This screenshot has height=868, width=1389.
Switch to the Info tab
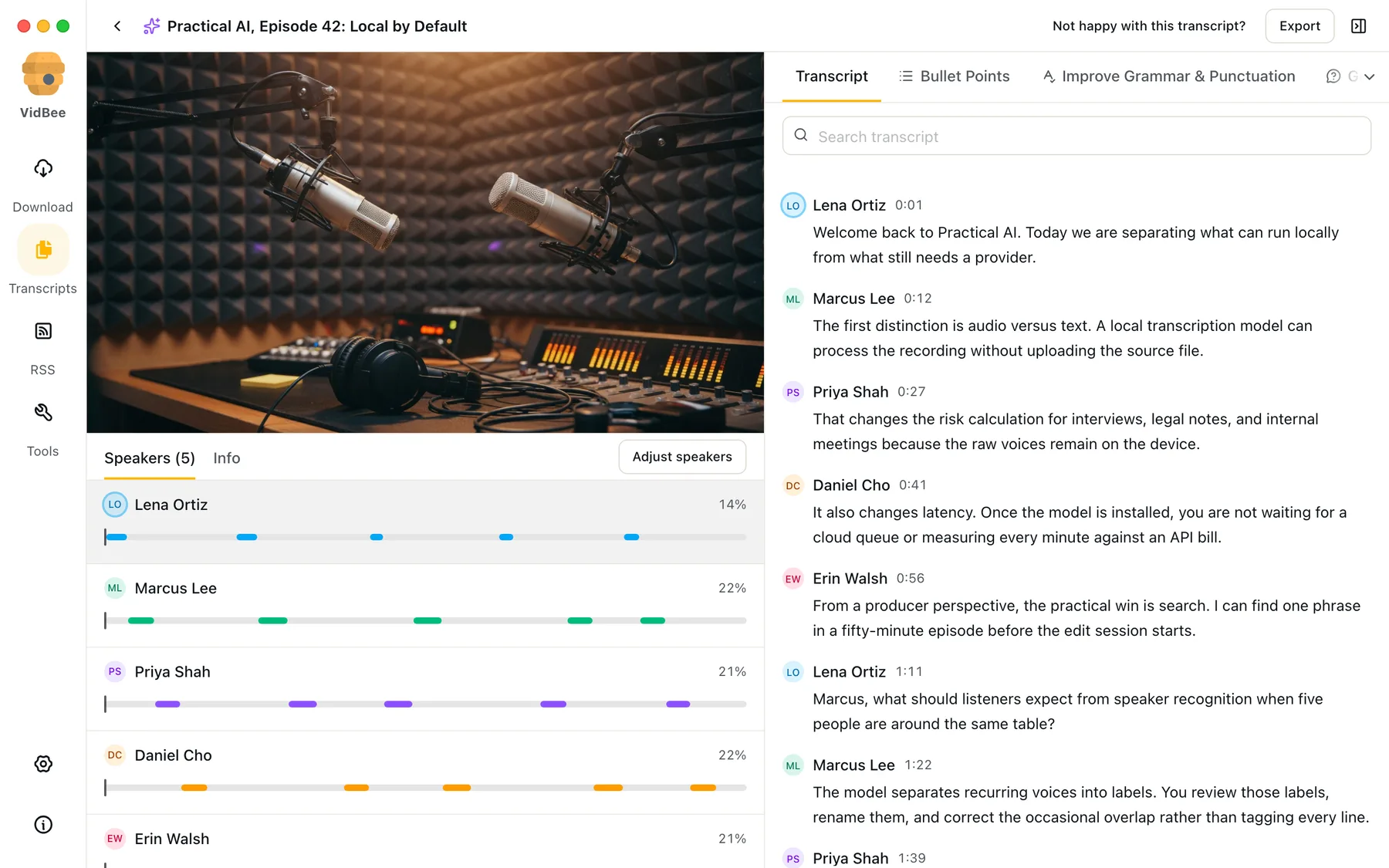tap(227, 458)
